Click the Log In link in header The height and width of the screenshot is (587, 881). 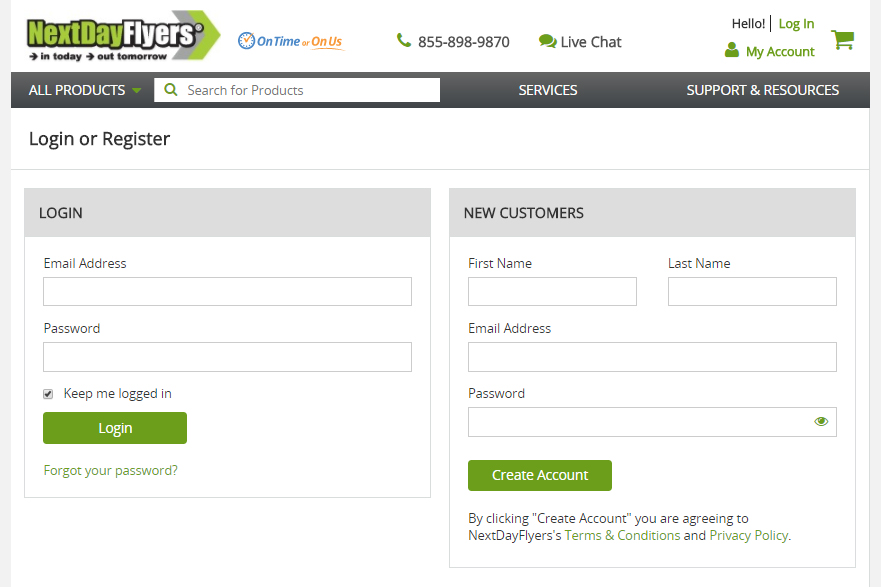pos(796,24)
